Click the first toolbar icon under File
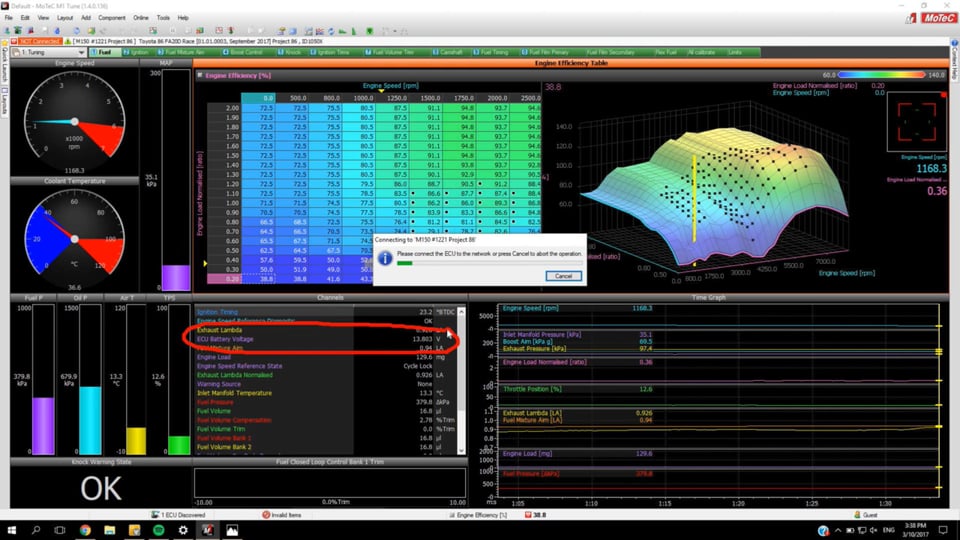This screenshot has width=960, height=540. click(7, 31)
